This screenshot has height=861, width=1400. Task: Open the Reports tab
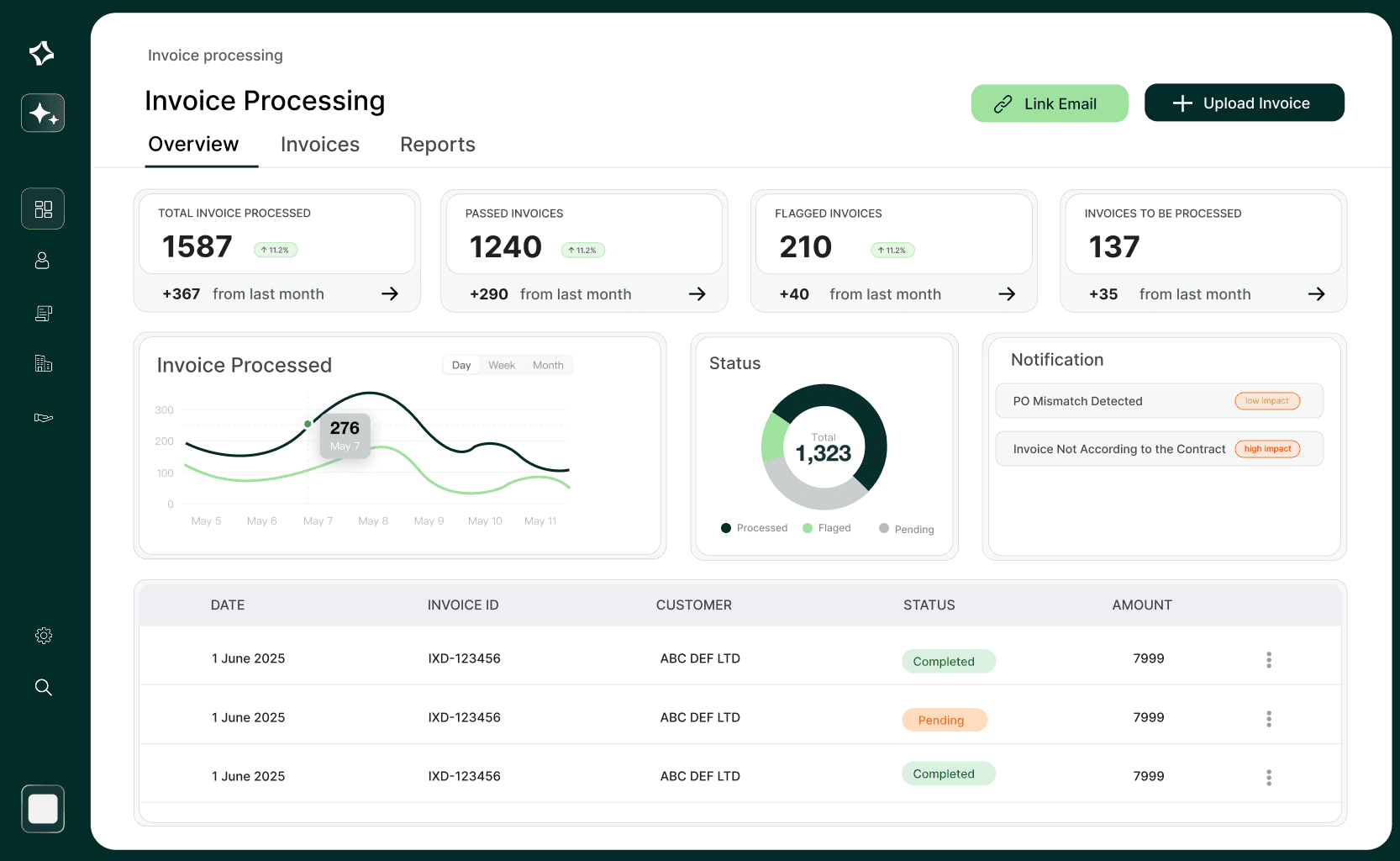(438, 145)
